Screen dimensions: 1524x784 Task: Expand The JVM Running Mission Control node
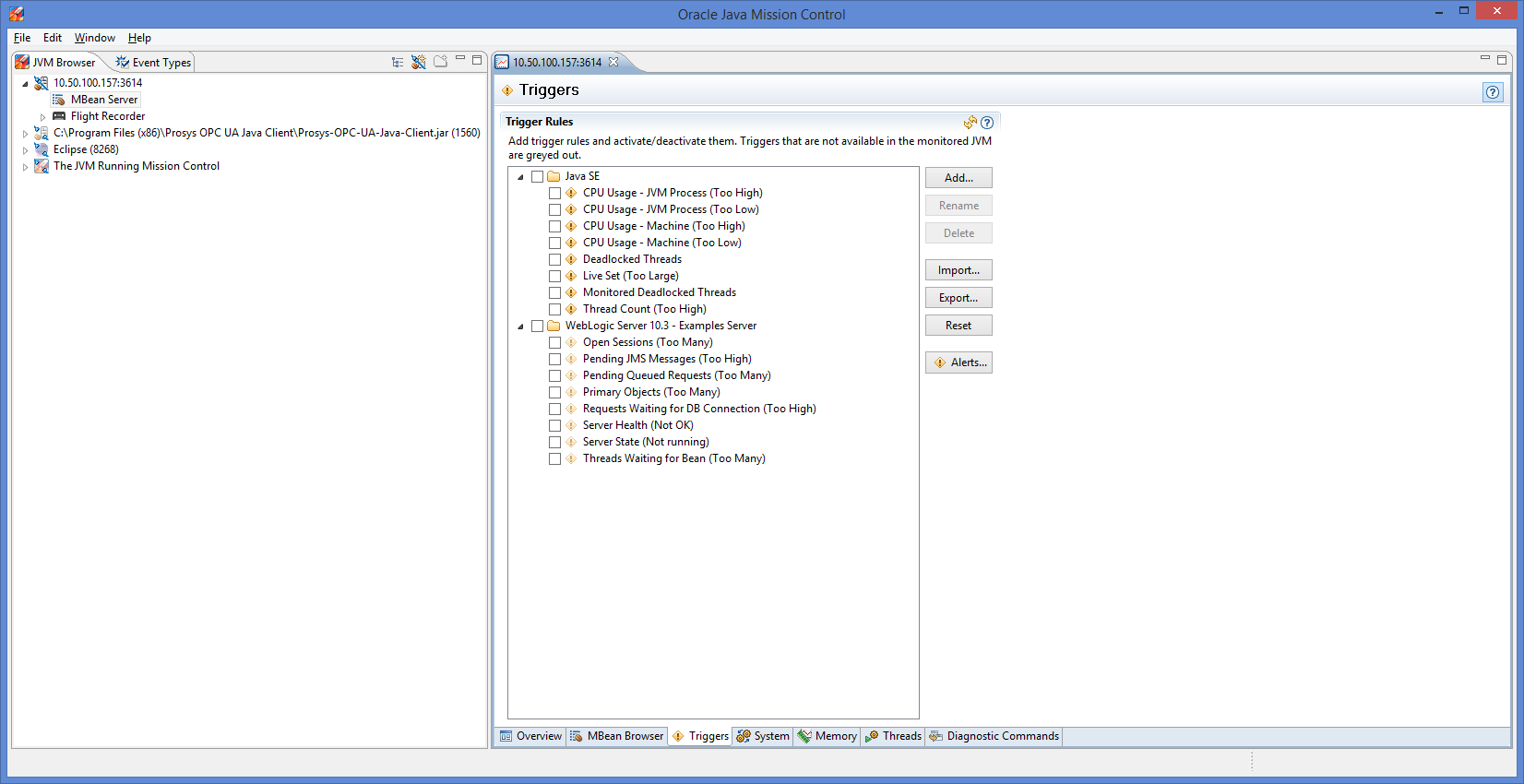pyautogui.click(x=25, y=167)
